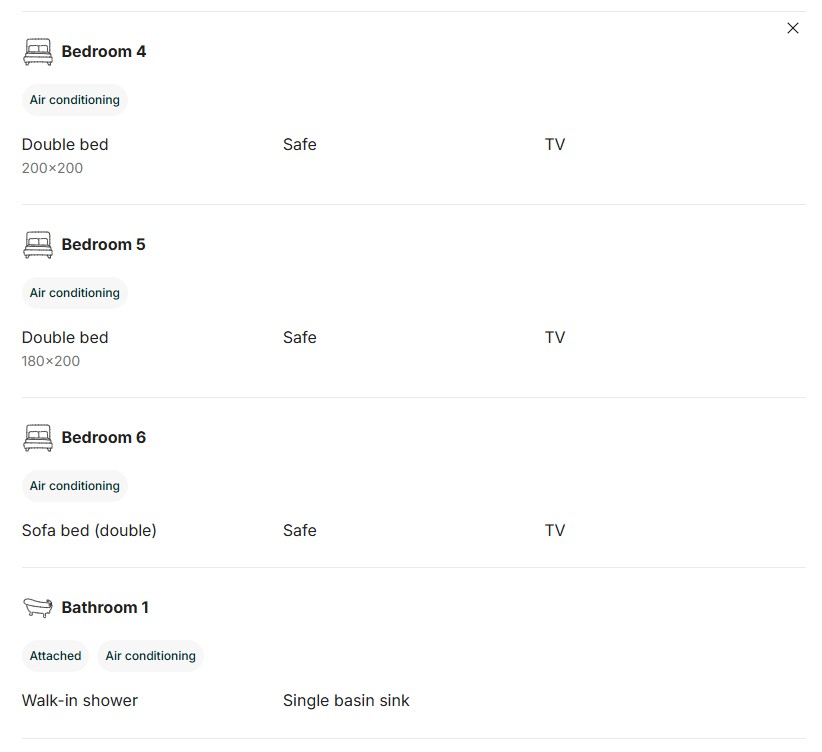Click the Attached tag in Bathroom 1

[55, 656]
